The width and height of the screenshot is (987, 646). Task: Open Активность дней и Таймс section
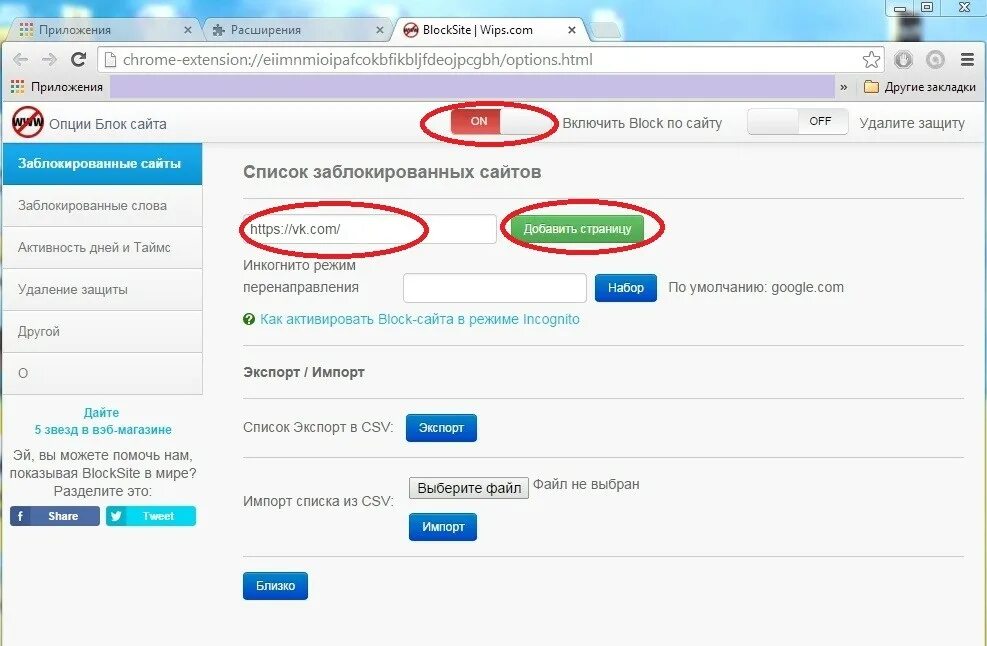click(x=103, y=247)
